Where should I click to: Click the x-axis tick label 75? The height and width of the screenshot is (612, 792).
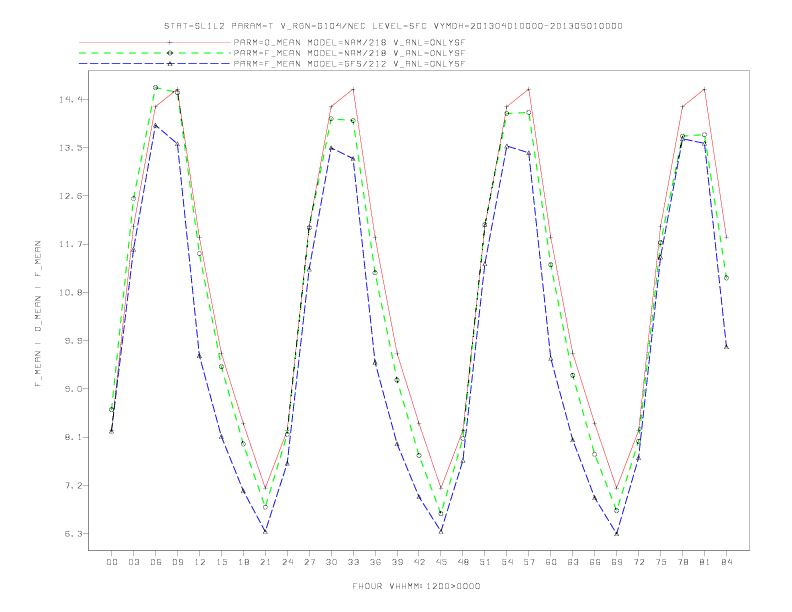click(661, 562)
